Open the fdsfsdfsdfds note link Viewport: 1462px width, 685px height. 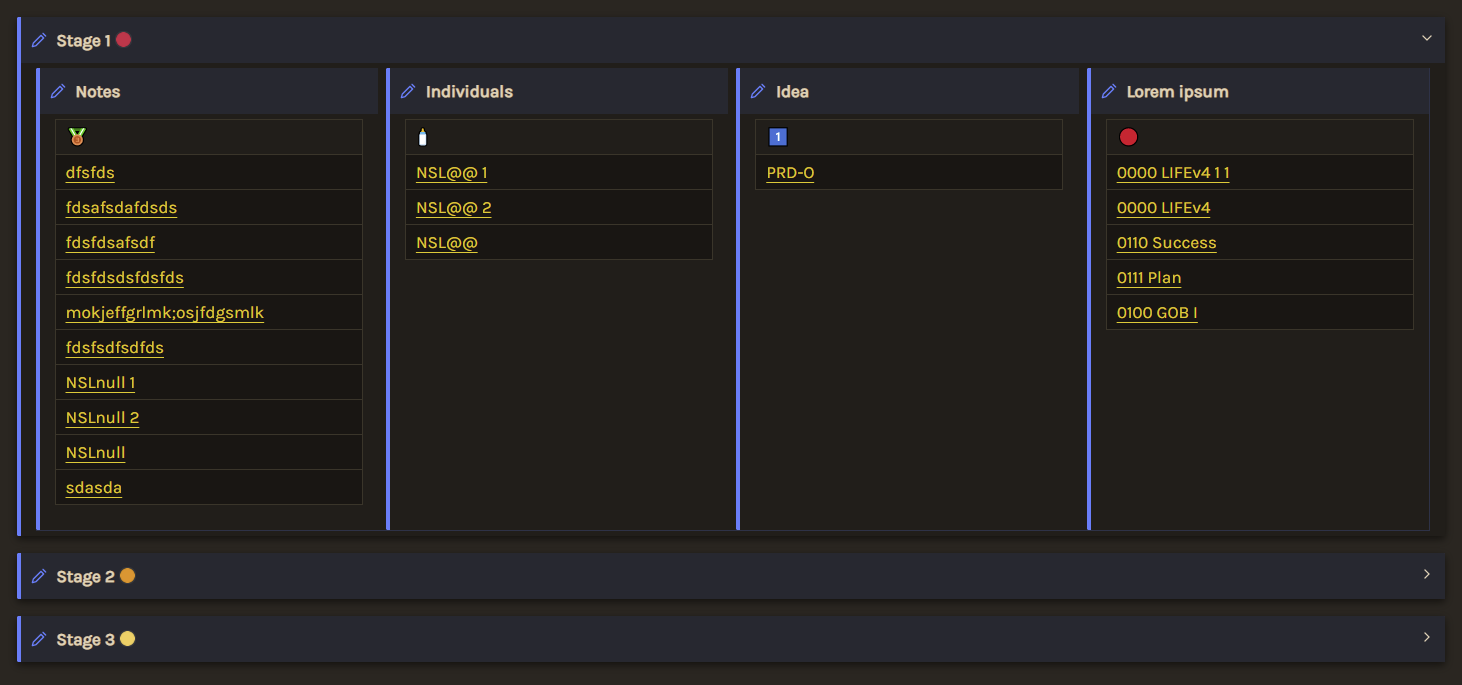(x=115, y=348)
